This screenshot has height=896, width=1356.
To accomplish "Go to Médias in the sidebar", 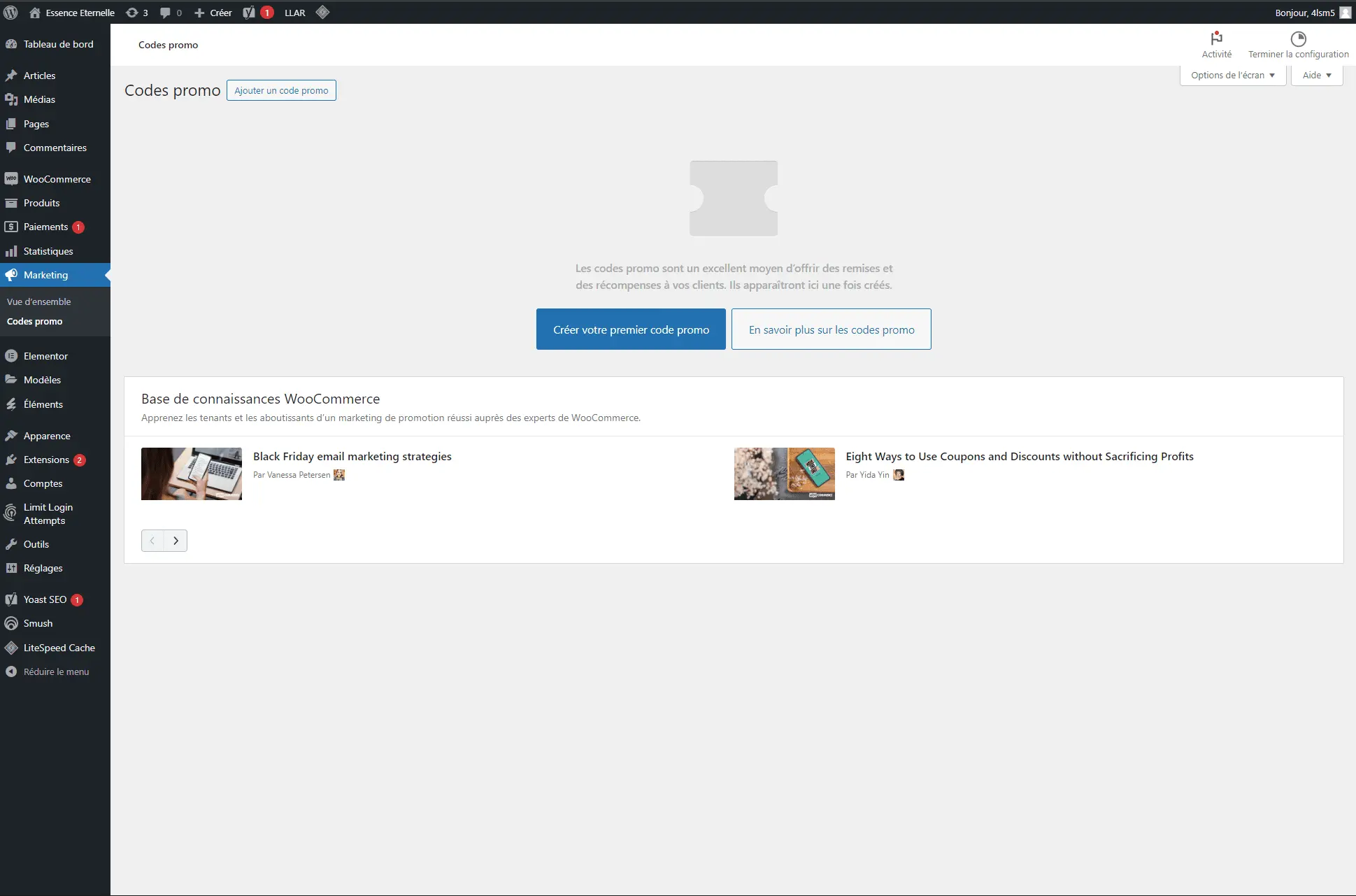I will pos(55,99).
